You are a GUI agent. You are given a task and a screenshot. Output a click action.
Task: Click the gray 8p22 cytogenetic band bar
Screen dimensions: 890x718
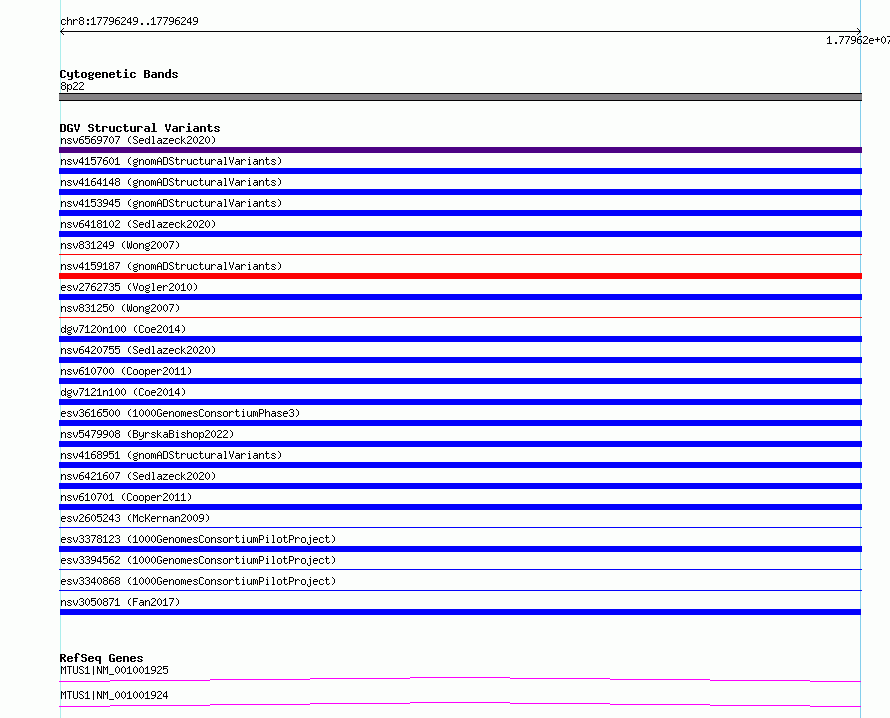tap(460, 97)
